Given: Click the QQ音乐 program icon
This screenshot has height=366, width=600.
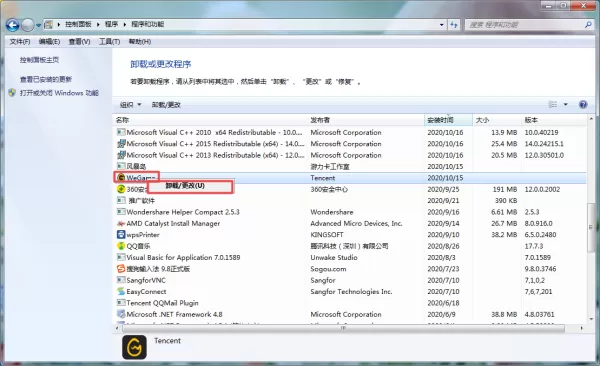Looking at the screenshot, I should (x=121, y=246).
